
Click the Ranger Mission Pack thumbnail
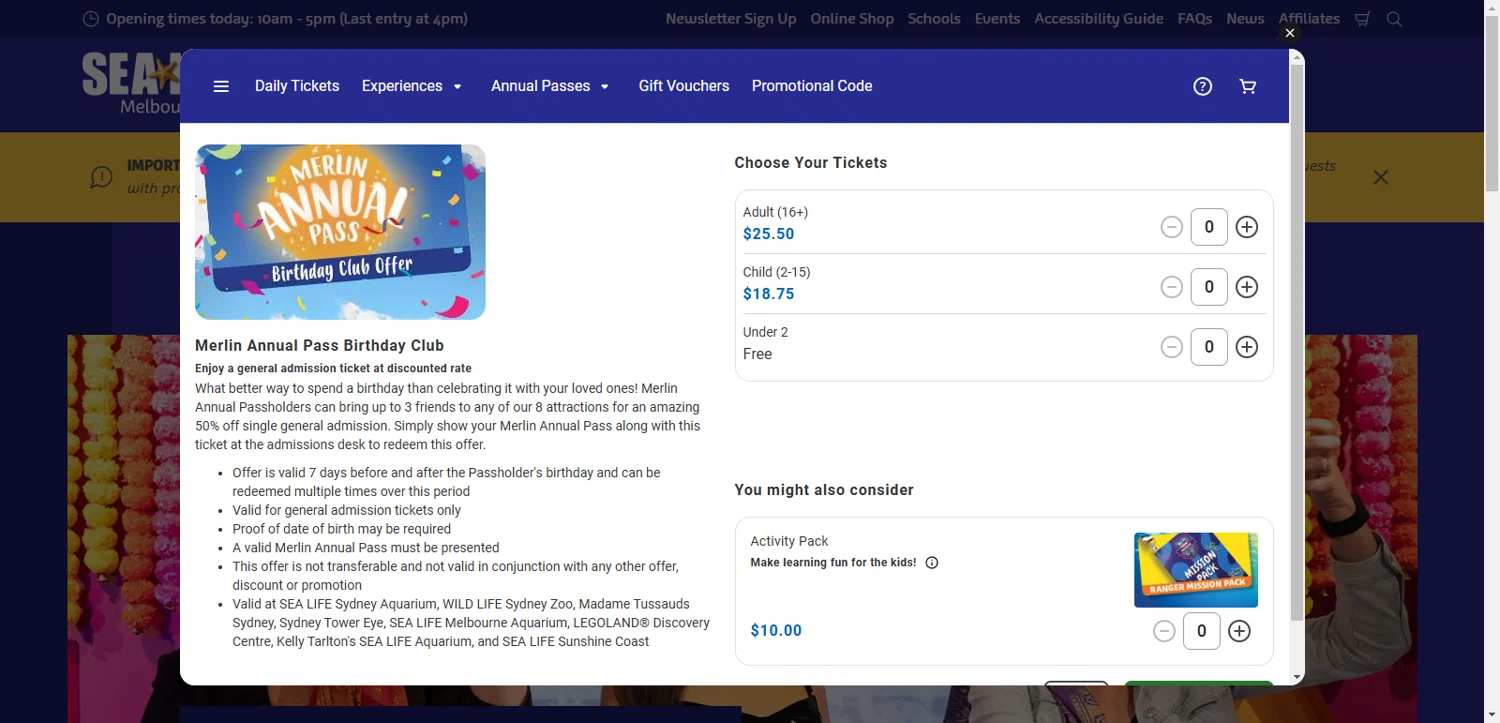click(x=1196, y=570)
